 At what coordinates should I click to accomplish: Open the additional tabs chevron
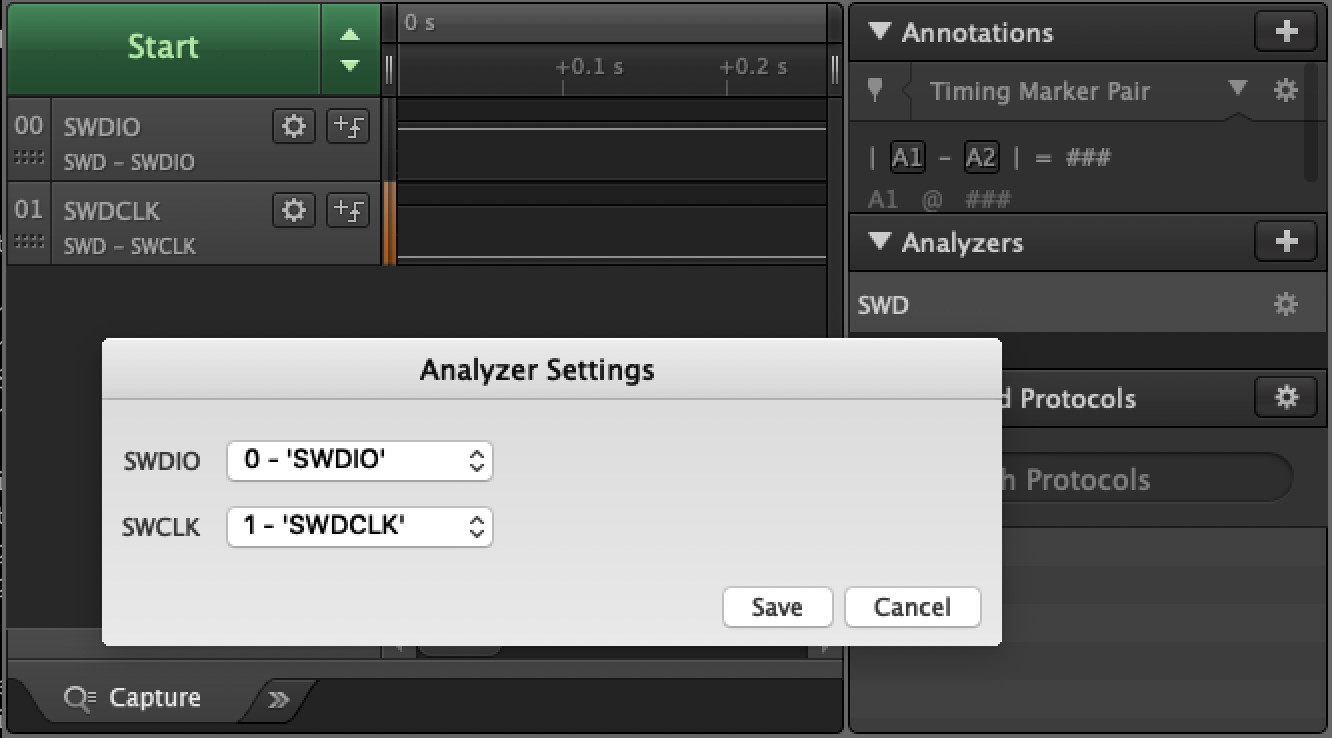pyautogui.click(x=279, y=699)
